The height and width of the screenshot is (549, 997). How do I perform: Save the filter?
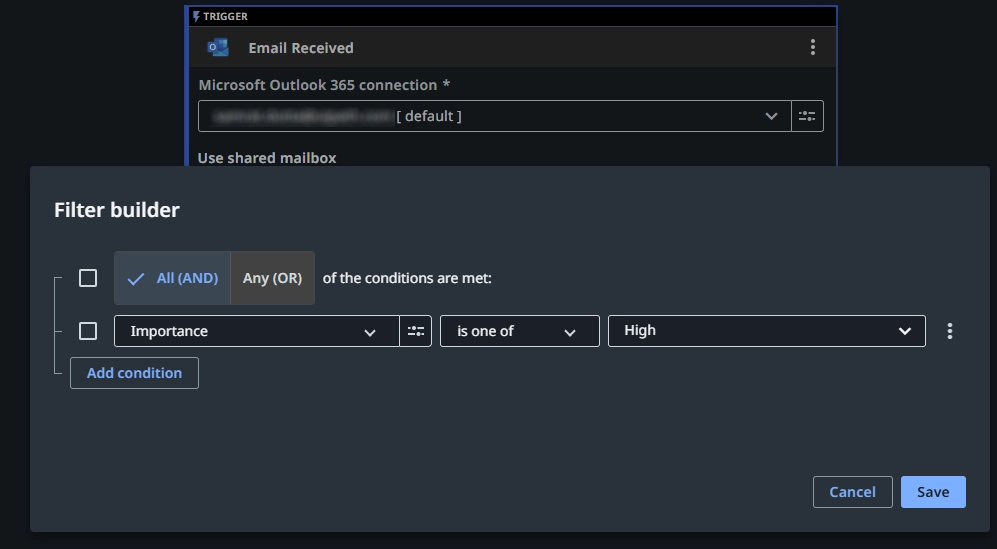click(932, 492)
